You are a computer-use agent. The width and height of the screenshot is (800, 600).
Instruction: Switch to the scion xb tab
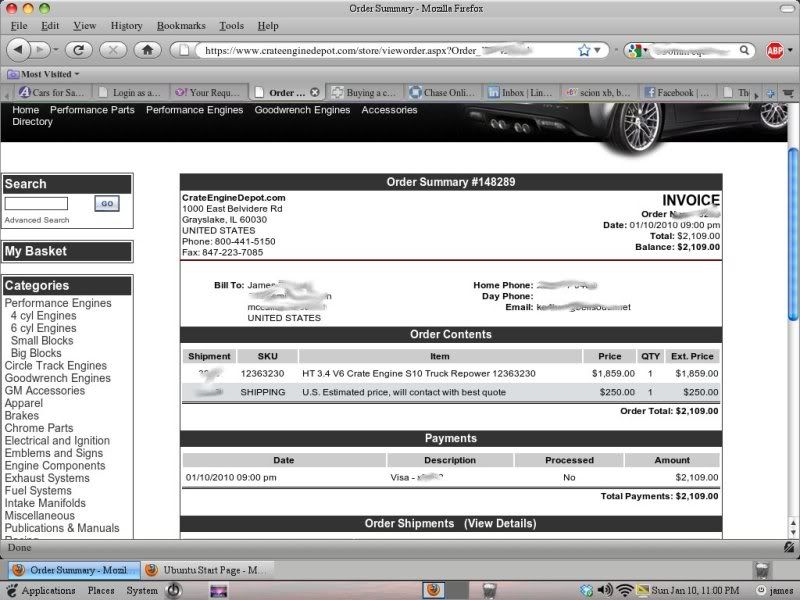click(x=599, y=92)
